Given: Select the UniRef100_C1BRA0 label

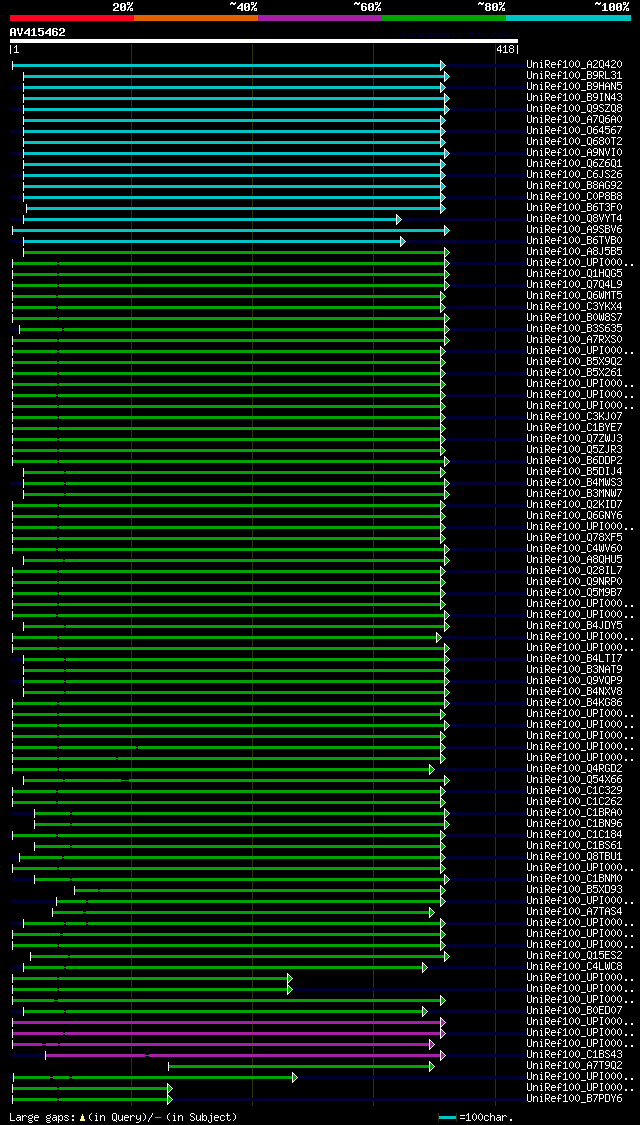Looking at the screenshot, I should (574, 812).
